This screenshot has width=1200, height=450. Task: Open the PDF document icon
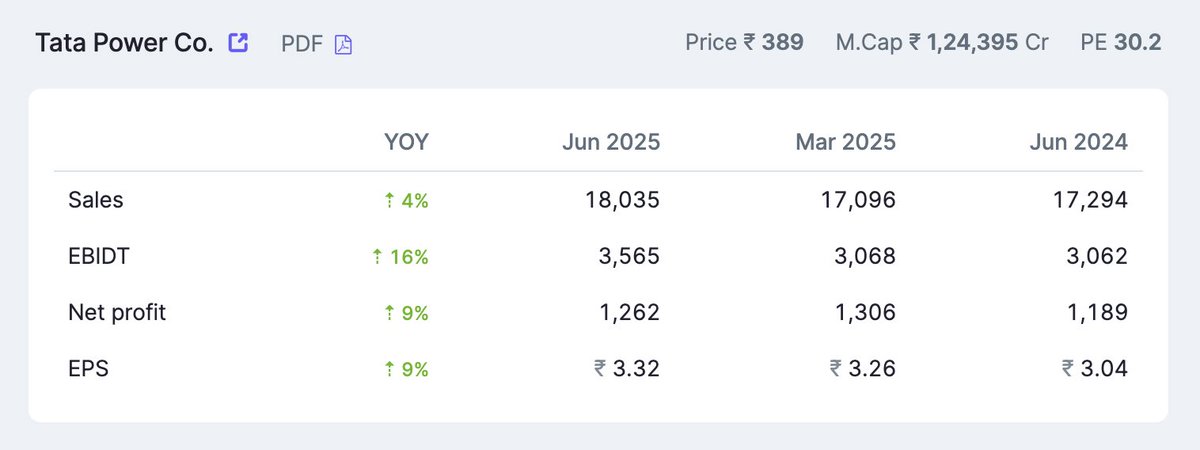343,45
